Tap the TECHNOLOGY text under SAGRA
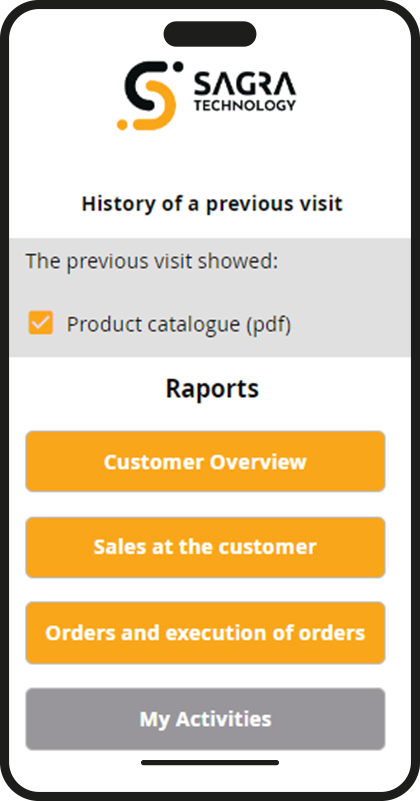Viewport: 420px width, 801px height. (x=245, y=105)
